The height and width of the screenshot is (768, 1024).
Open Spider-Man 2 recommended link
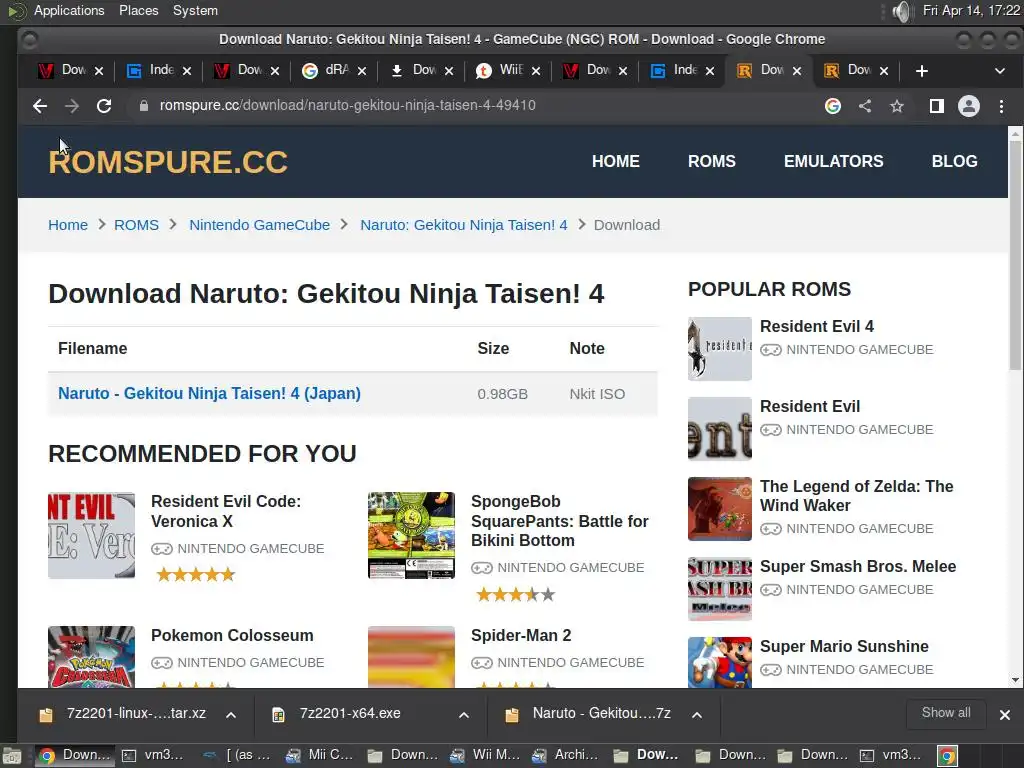coord(520,635)
